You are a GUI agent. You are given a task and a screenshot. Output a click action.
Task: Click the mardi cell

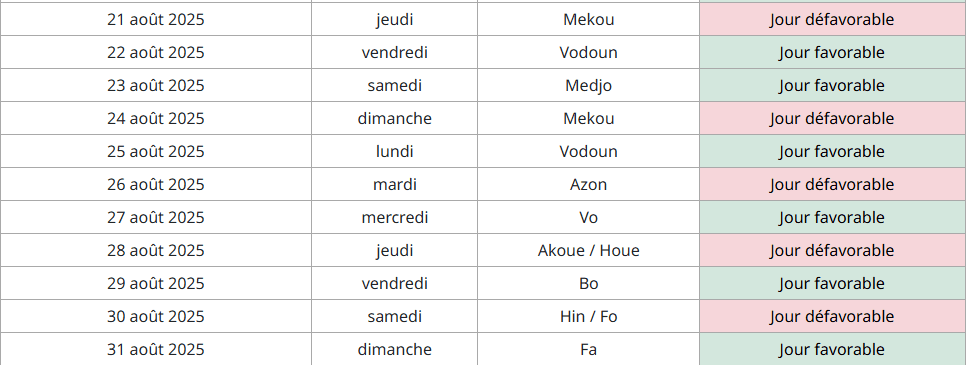(x=394, y=185)
